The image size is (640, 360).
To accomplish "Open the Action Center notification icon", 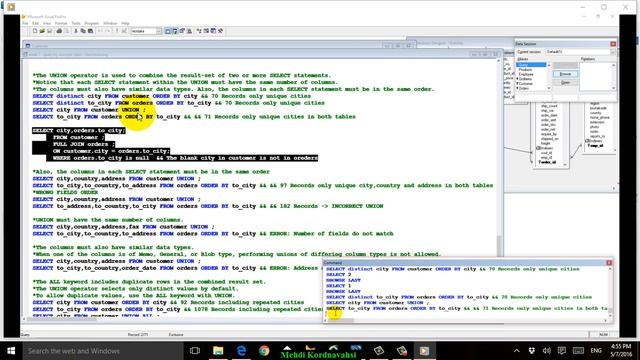I will (562, 351).
